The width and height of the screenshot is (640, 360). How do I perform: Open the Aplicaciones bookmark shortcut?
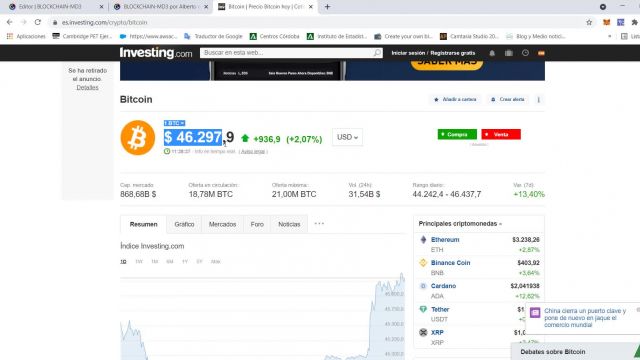click(x=26, y=36)
